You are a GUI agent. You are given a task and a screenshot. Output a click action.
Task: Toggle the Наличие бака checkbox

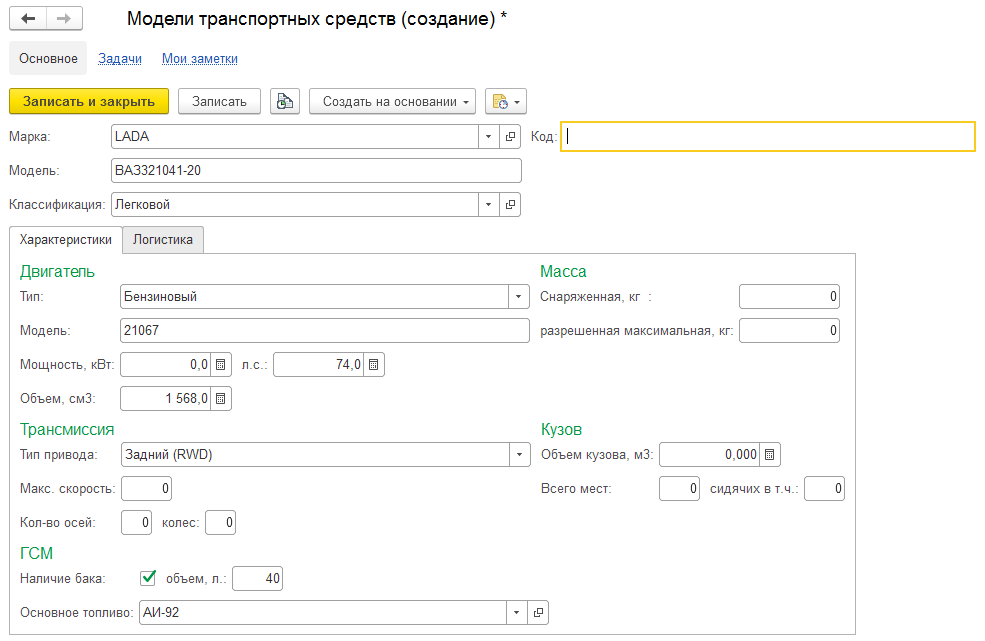click(x=148, y=577)
